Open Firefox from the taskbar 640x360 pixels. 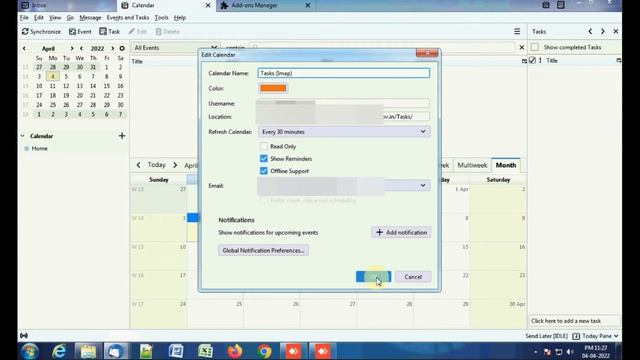coord(235,351)
